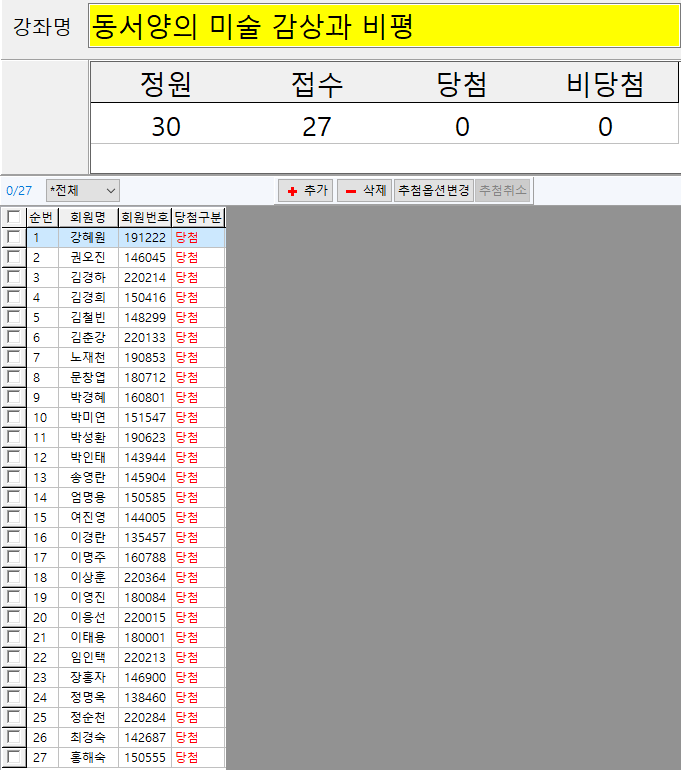
Task: Click member number 138460
Action: pos(145,697)
